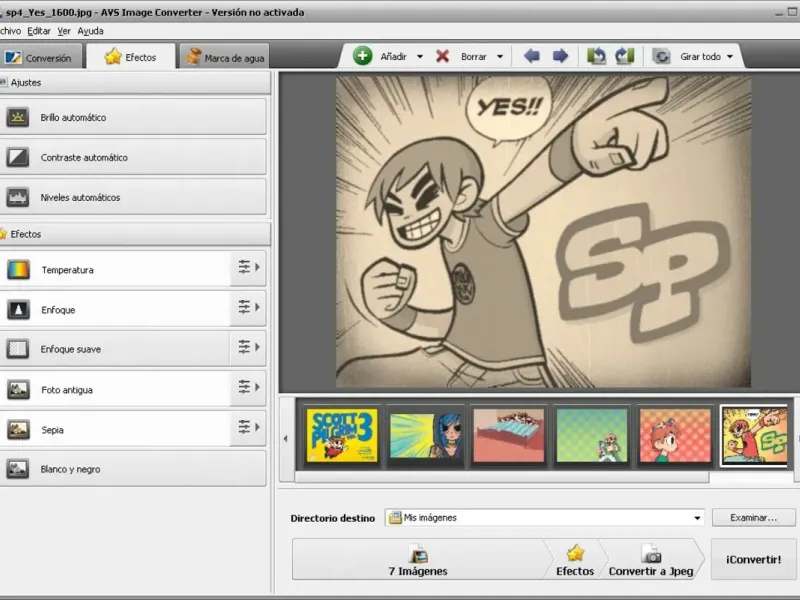Open the Ver menu
The width and height of the screenshot is (800, 600).
64,31
